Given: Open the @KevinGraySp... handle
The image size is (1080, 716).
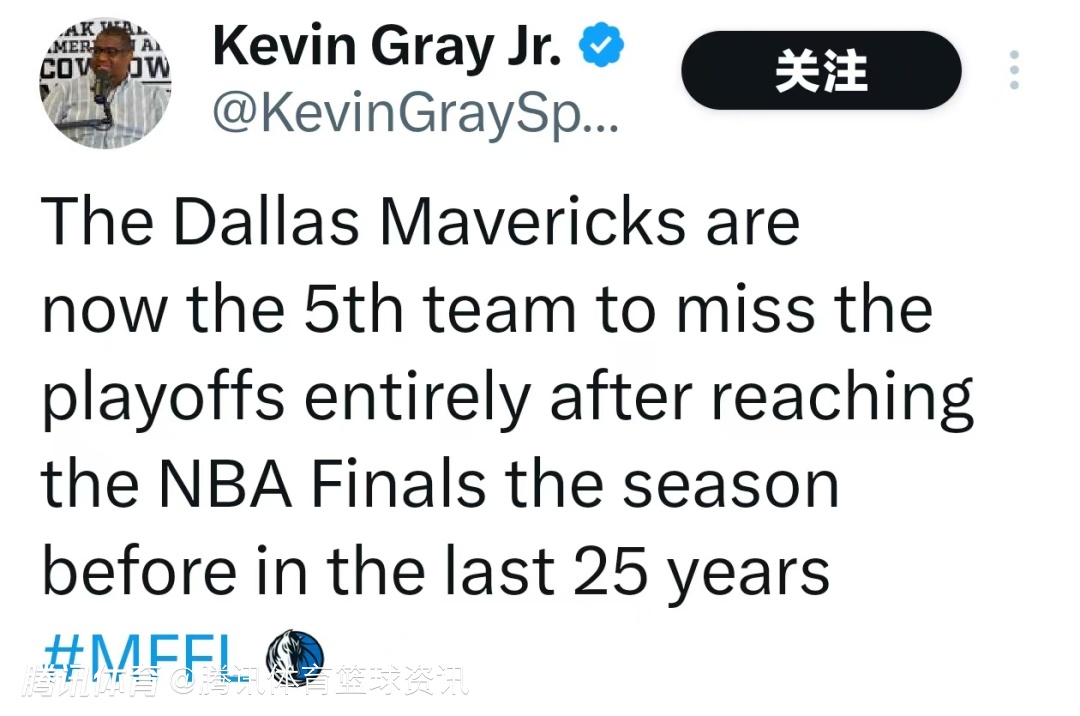Looking at the screenshot, I should click(416, 117).
